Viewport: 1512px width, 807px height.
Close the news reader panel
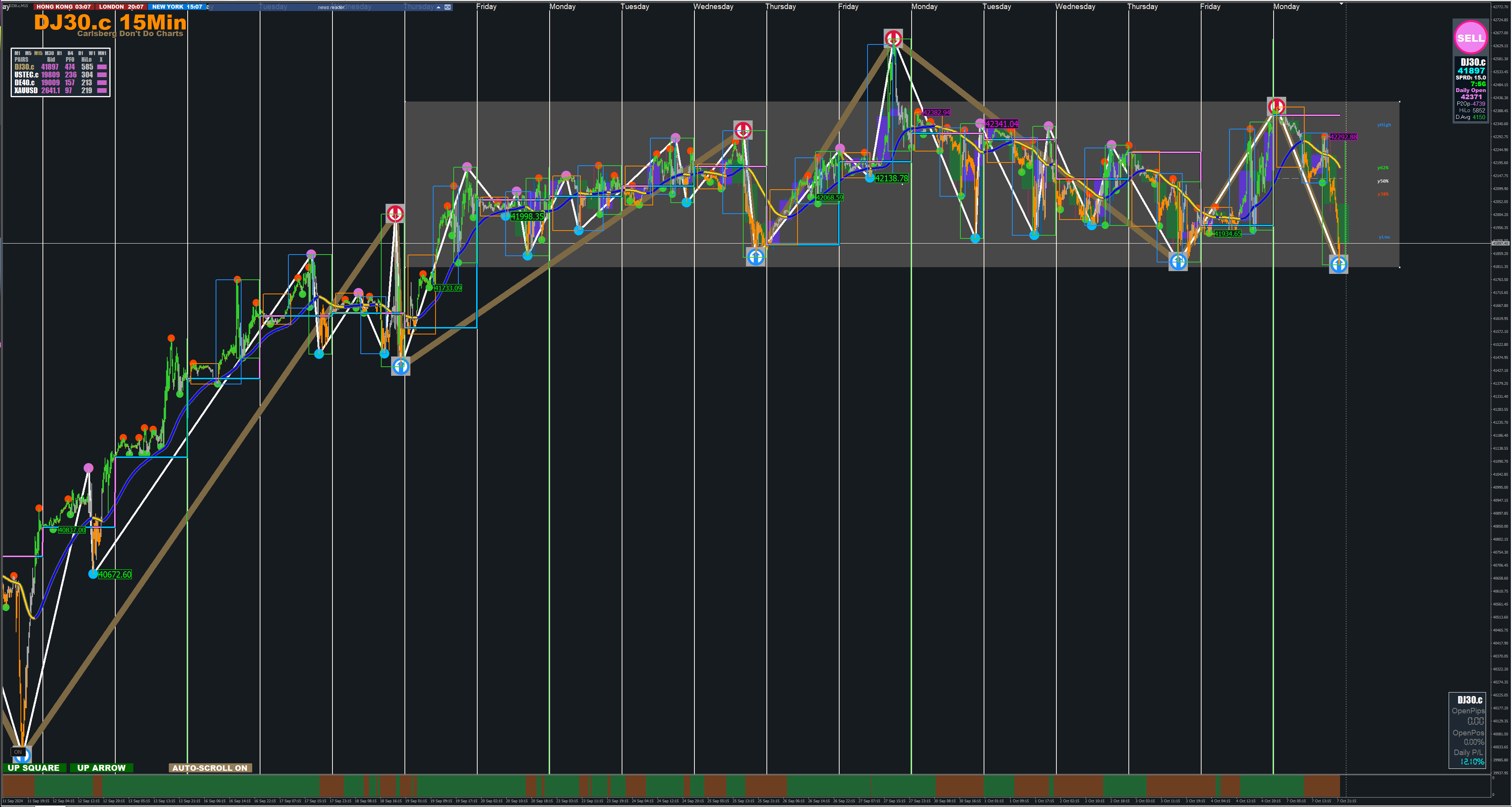[x=448, y=7]
